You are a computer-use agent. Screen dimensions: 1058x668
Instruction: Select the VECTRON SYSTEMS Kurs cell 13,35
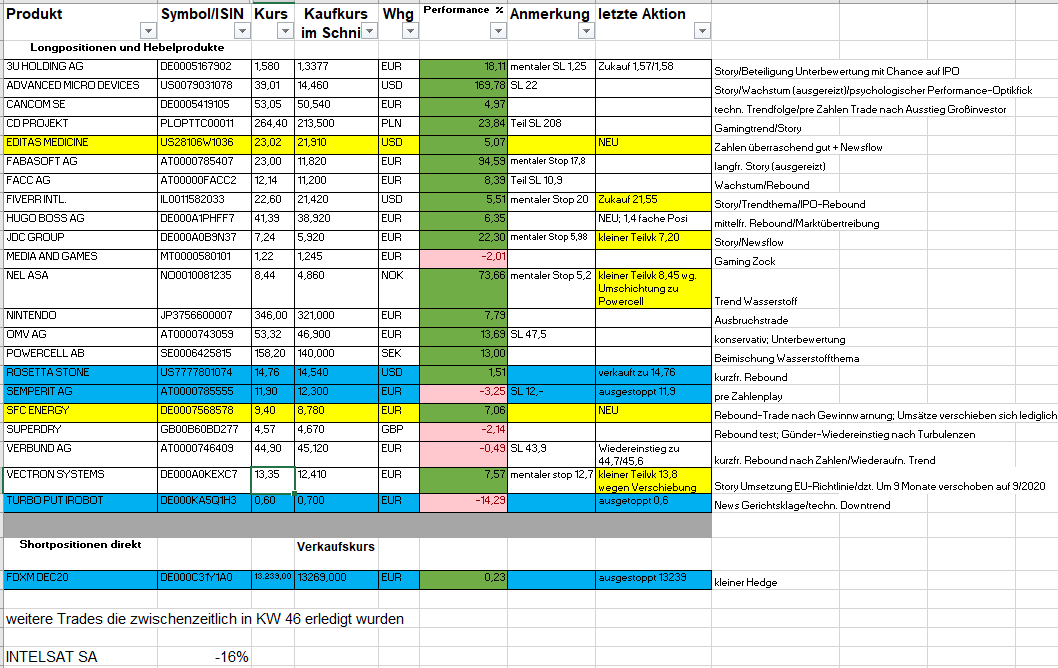[x=272, y=475]
